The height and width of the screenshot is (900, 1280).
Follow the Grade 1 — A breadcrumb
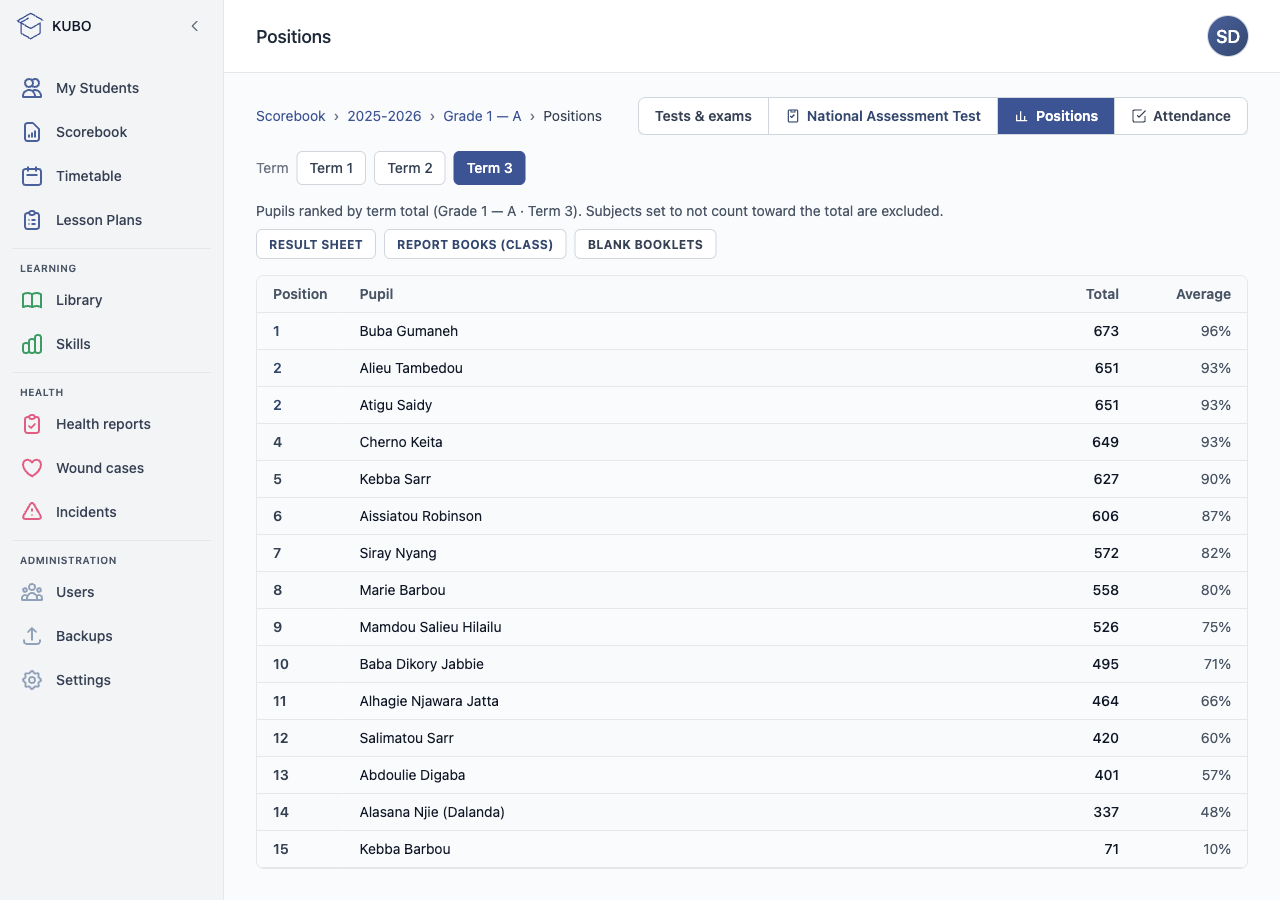pos(482,116)
